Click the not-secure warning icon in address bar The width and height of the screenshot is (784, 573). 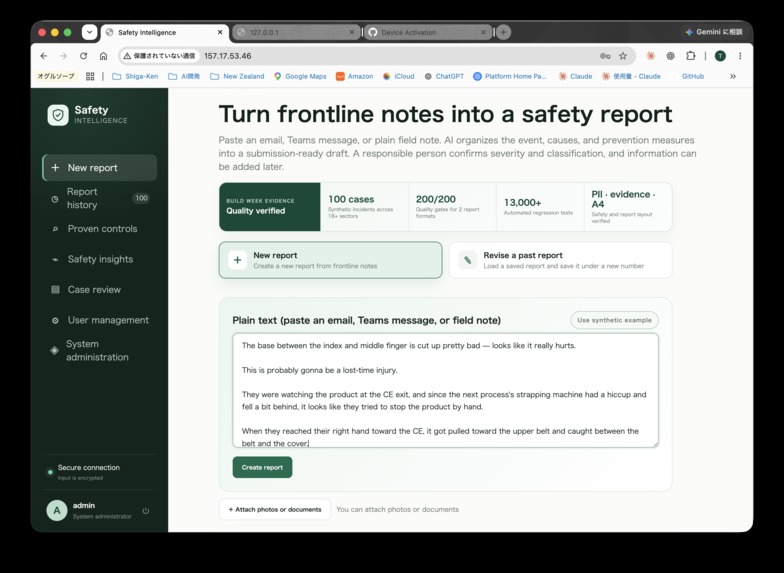point(127,56)
